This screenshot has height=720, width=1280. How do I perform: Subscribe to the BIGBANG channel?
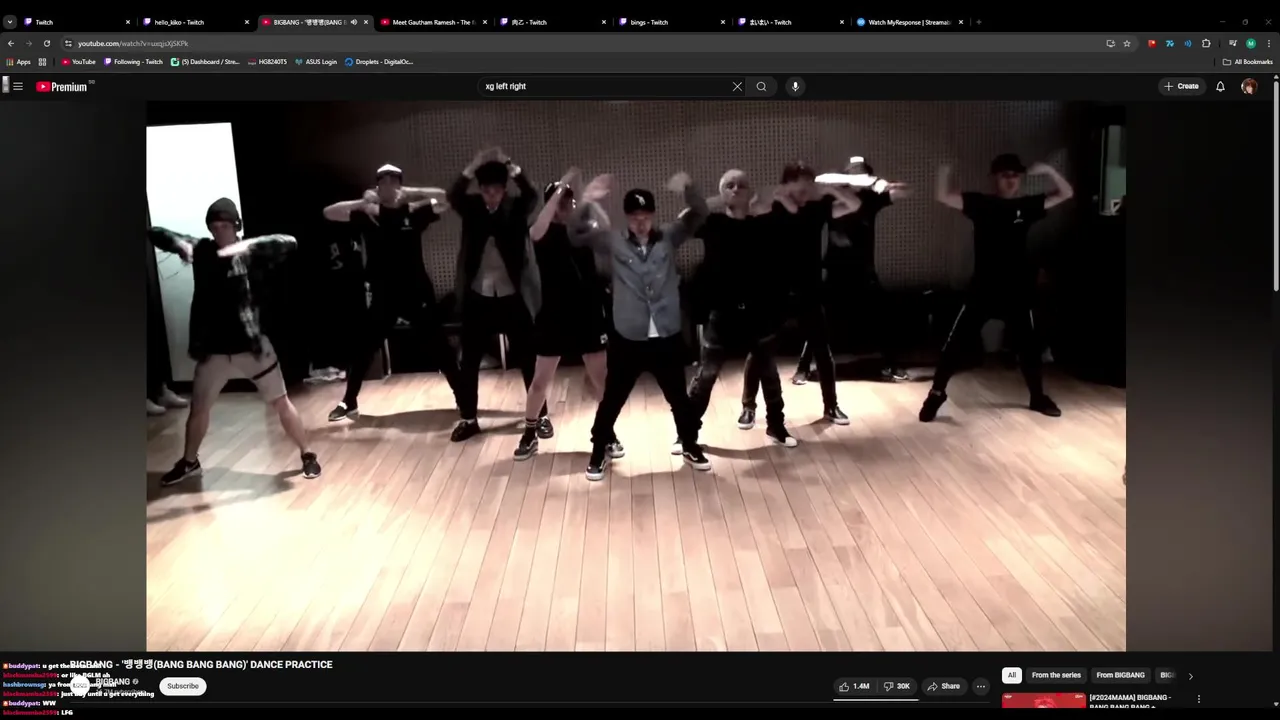coord(183,686)
